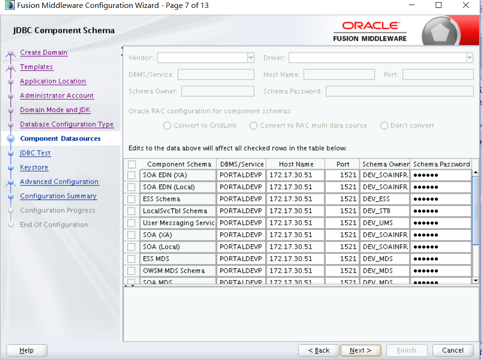Click the ESS MDS schema name cell

(178, 259)
